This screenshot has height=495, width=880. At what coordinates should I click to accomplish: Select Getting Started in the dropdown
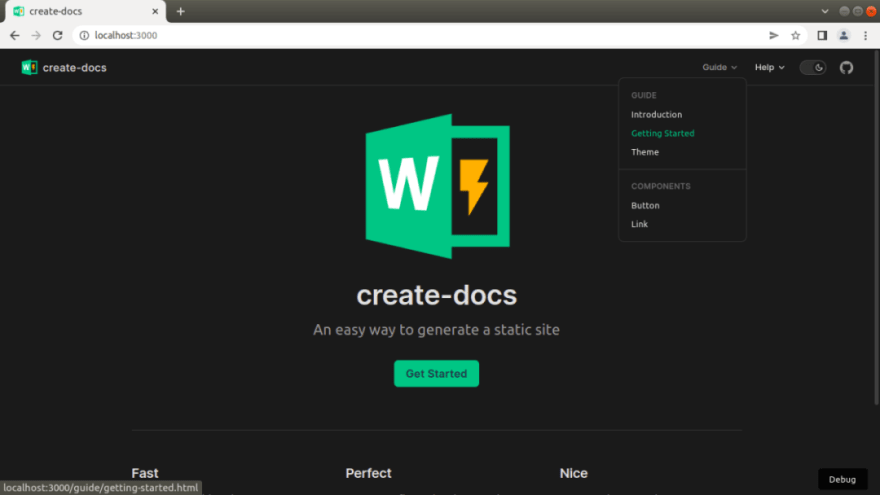point(662,133)
